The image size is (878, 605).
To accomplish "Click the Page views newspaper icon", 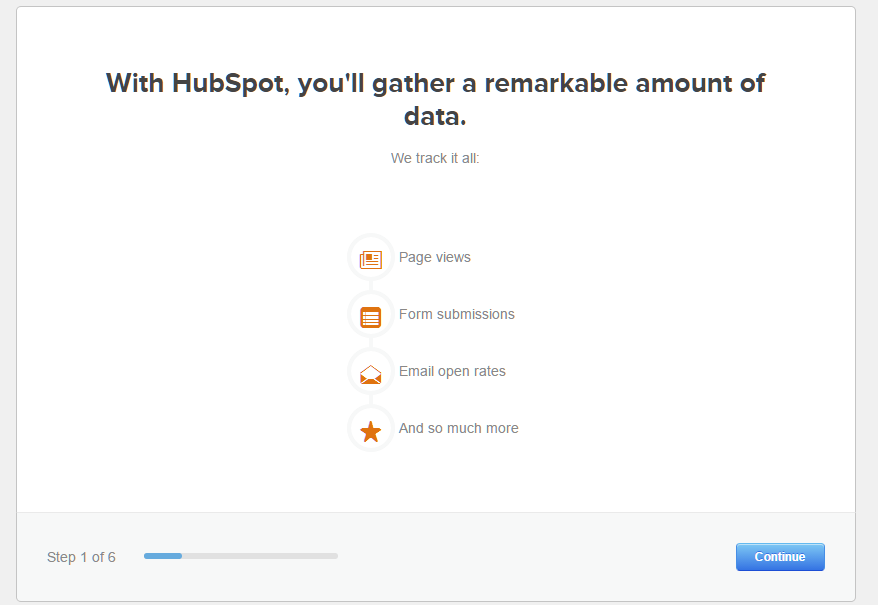I will [x=371, y=259].
